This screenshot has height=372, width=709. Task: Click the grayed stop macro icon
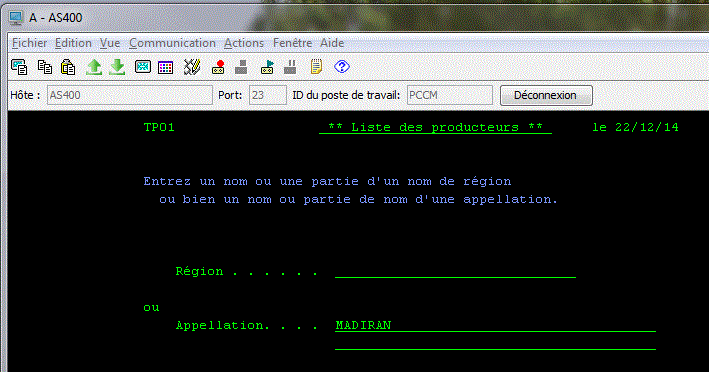point(241,67)
